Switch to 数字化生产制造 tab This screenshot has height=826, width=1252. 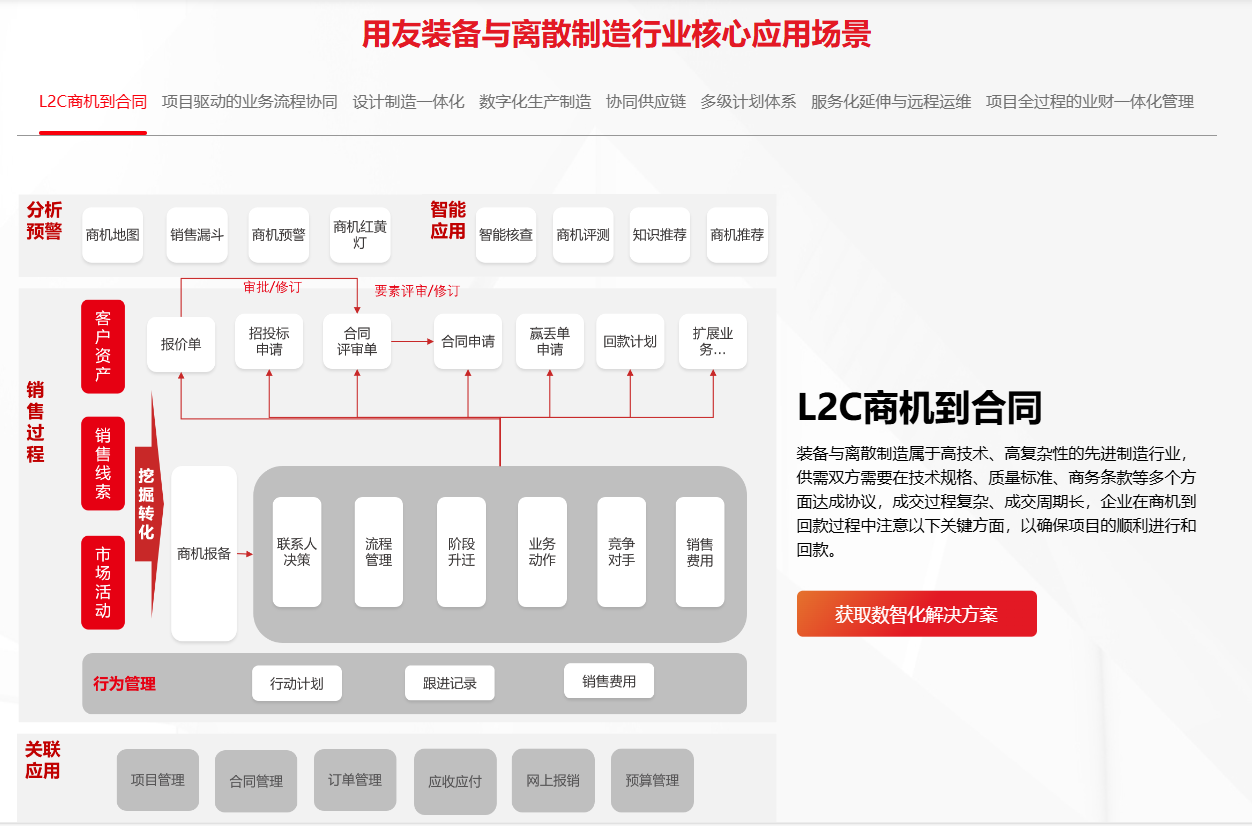coord(535,101)
